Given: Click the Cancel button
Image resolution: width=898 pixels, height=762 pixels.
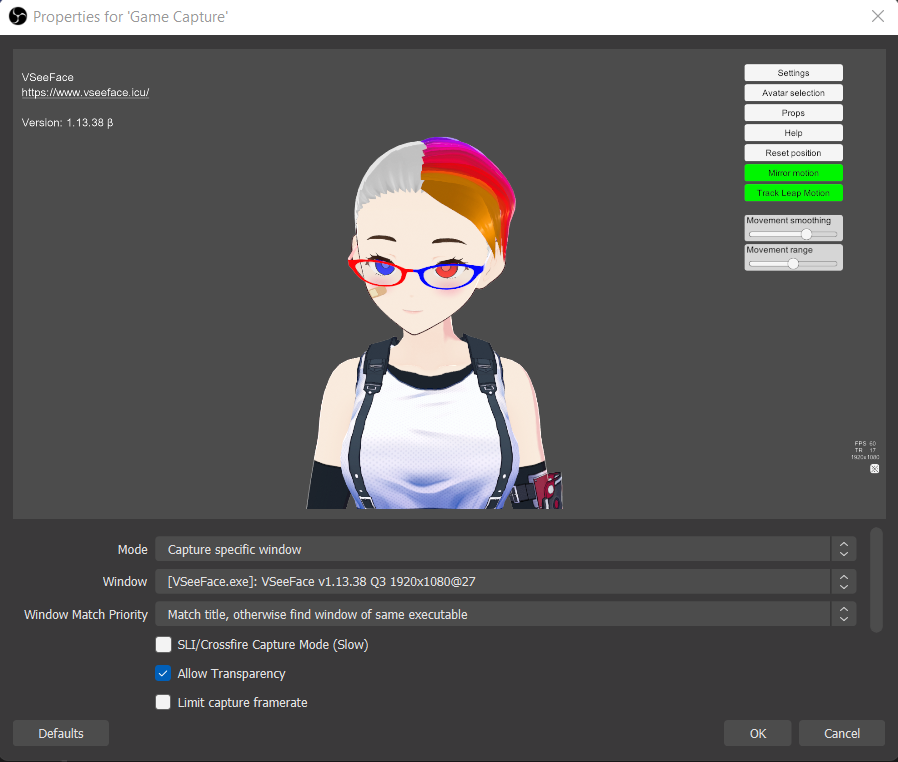Looking at the screenshot, I should click(841, 733).
